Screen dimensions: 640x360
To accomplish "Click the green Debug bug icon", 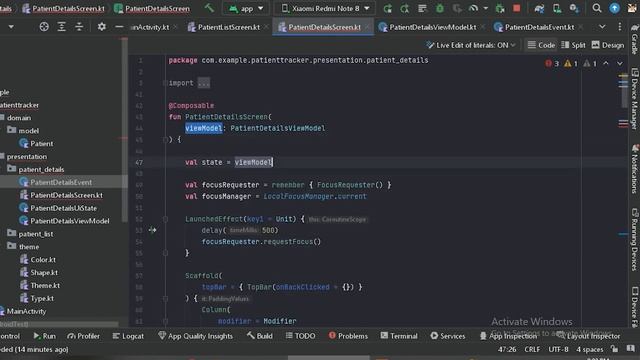I will (440, 8).
